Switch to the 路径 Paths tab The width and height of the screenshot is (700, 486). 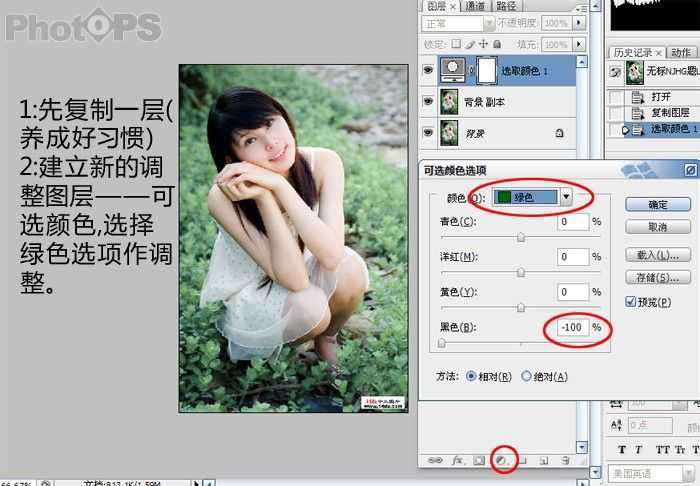point(507,6)
